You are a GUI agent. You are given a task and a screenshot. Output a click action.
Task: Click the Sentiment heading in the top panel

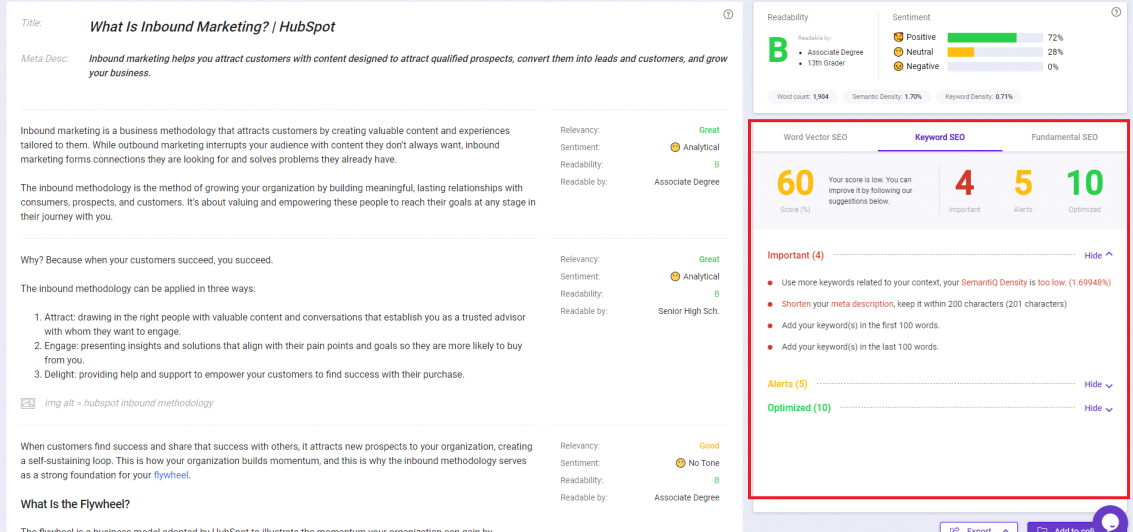pos(911,17)
